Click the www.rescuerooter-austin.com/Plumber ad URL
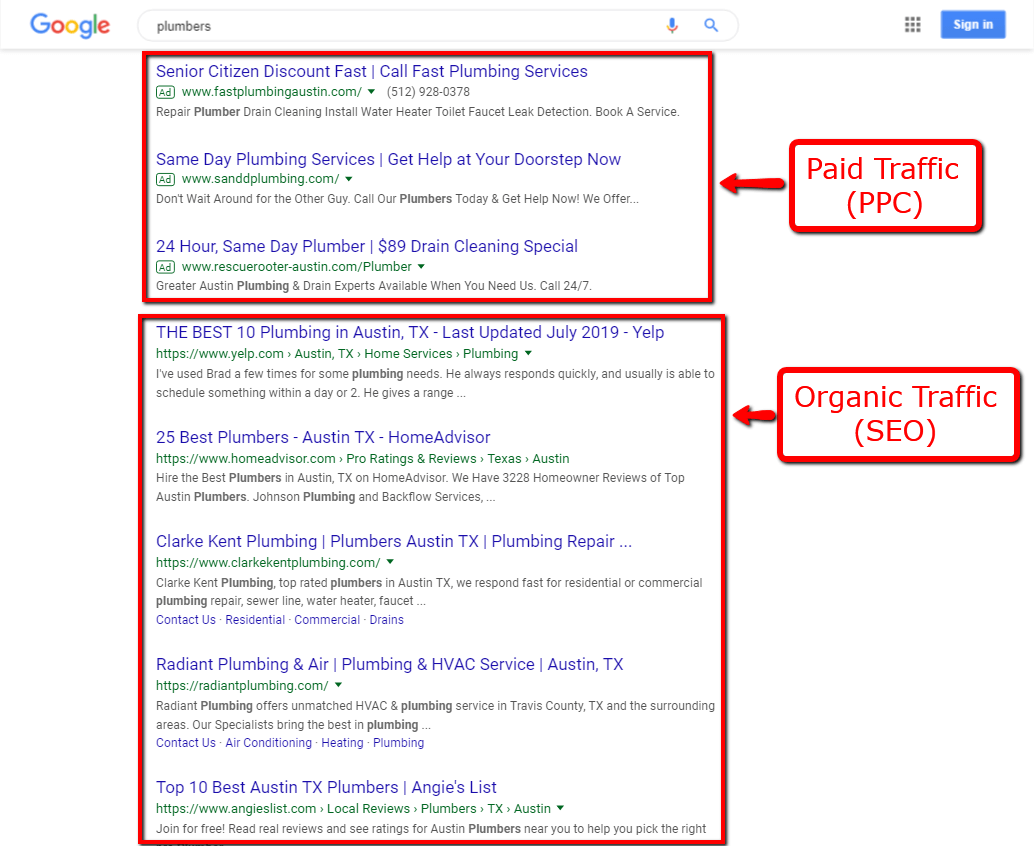The height and width of the screenshot is (846, 1034). (x=297, y=267)
